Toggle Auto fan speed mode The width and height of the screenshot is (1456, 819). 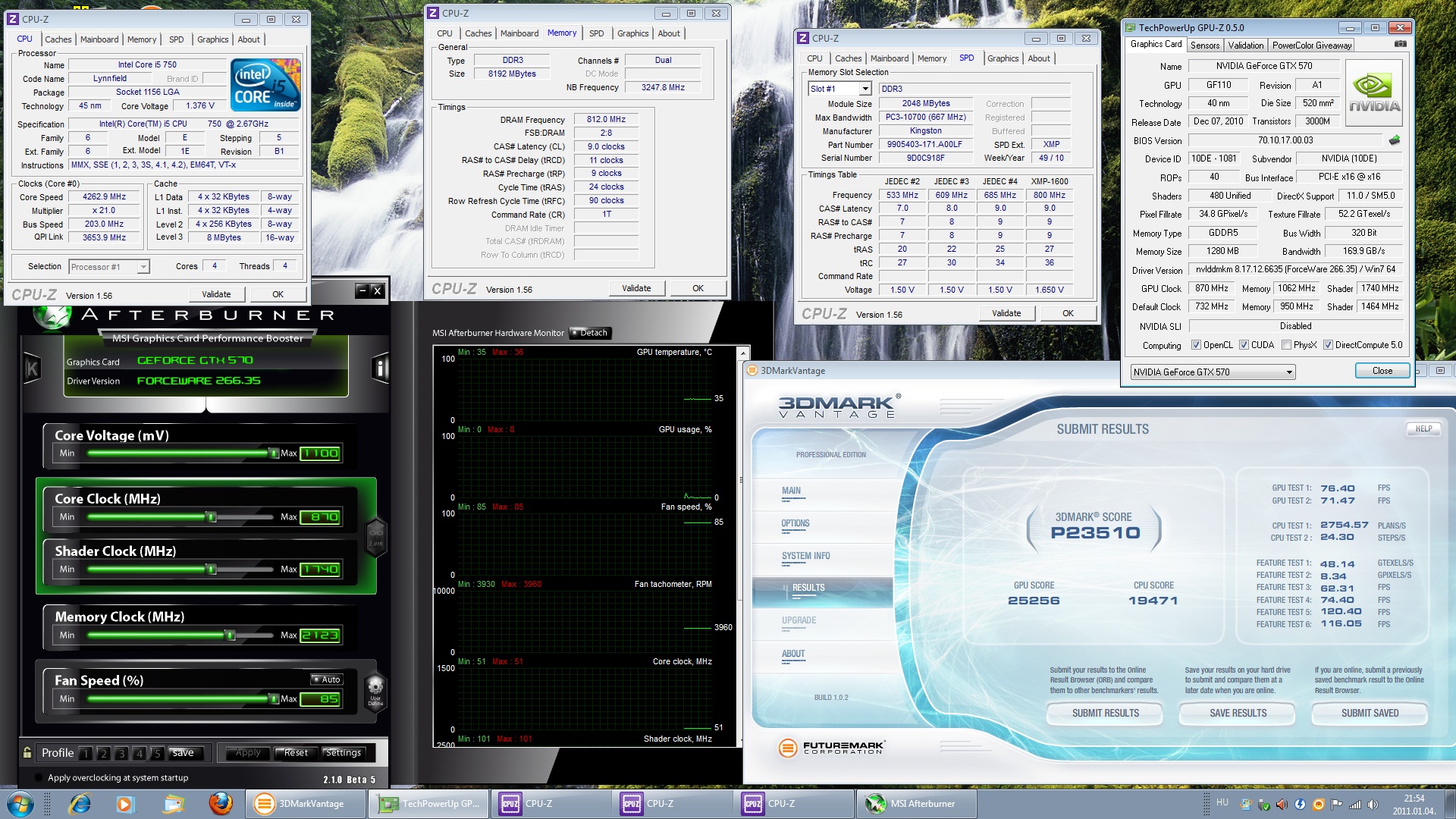(x=327, y=679)
